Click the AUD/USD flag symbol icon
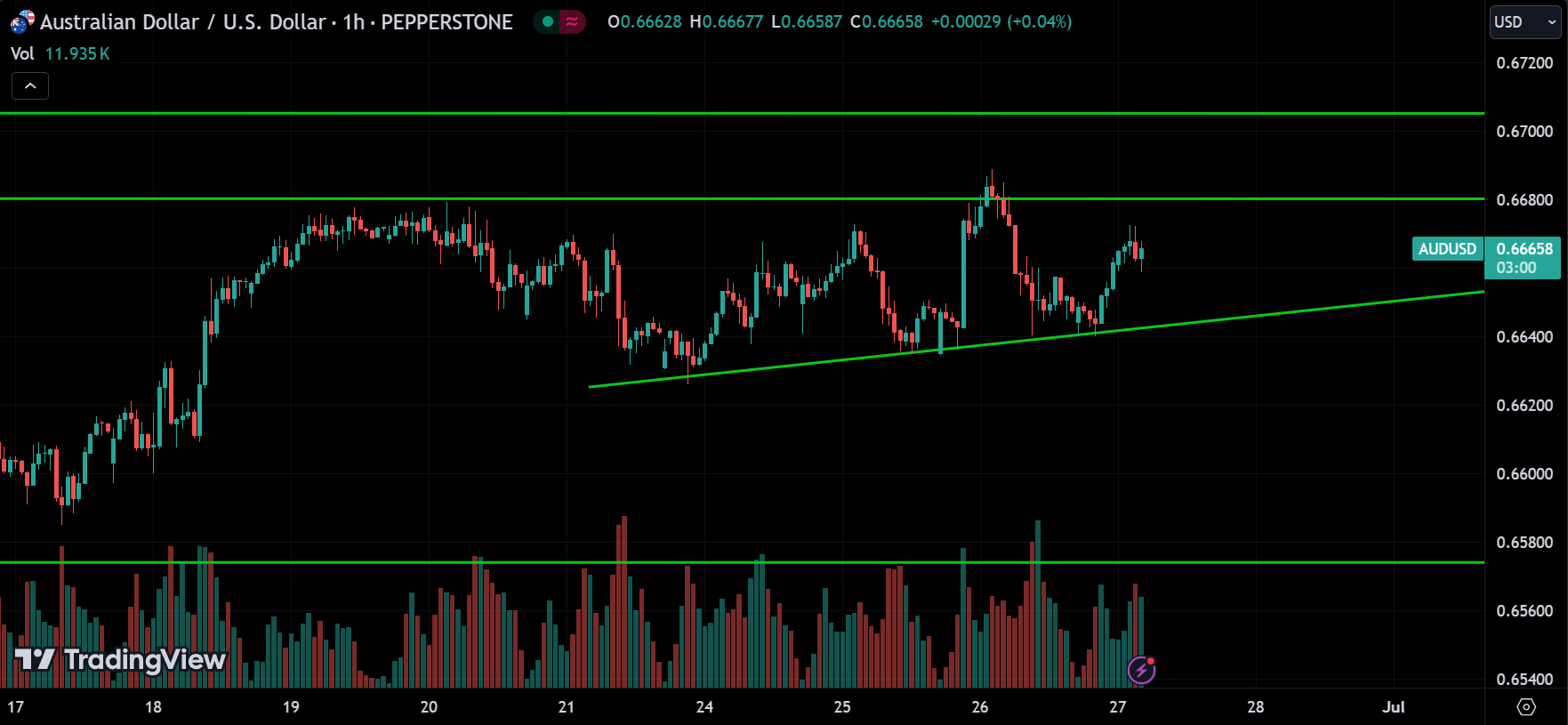The width and height of the screenshot is (1568, 725). coord(22,21)
